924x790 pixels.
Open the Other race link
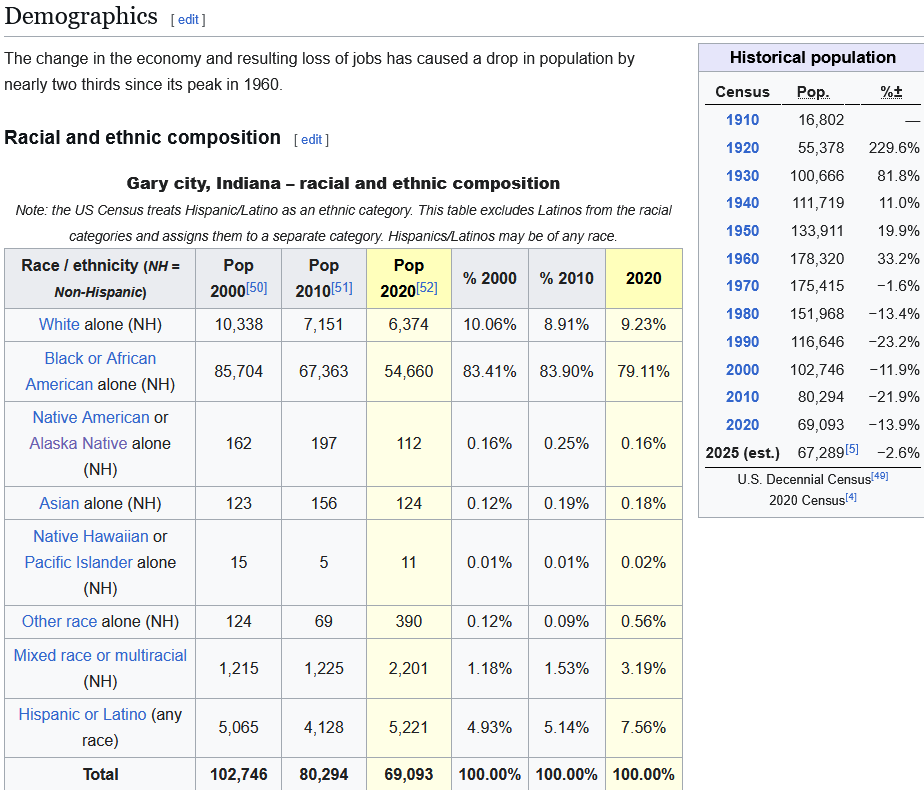[60, 622]
